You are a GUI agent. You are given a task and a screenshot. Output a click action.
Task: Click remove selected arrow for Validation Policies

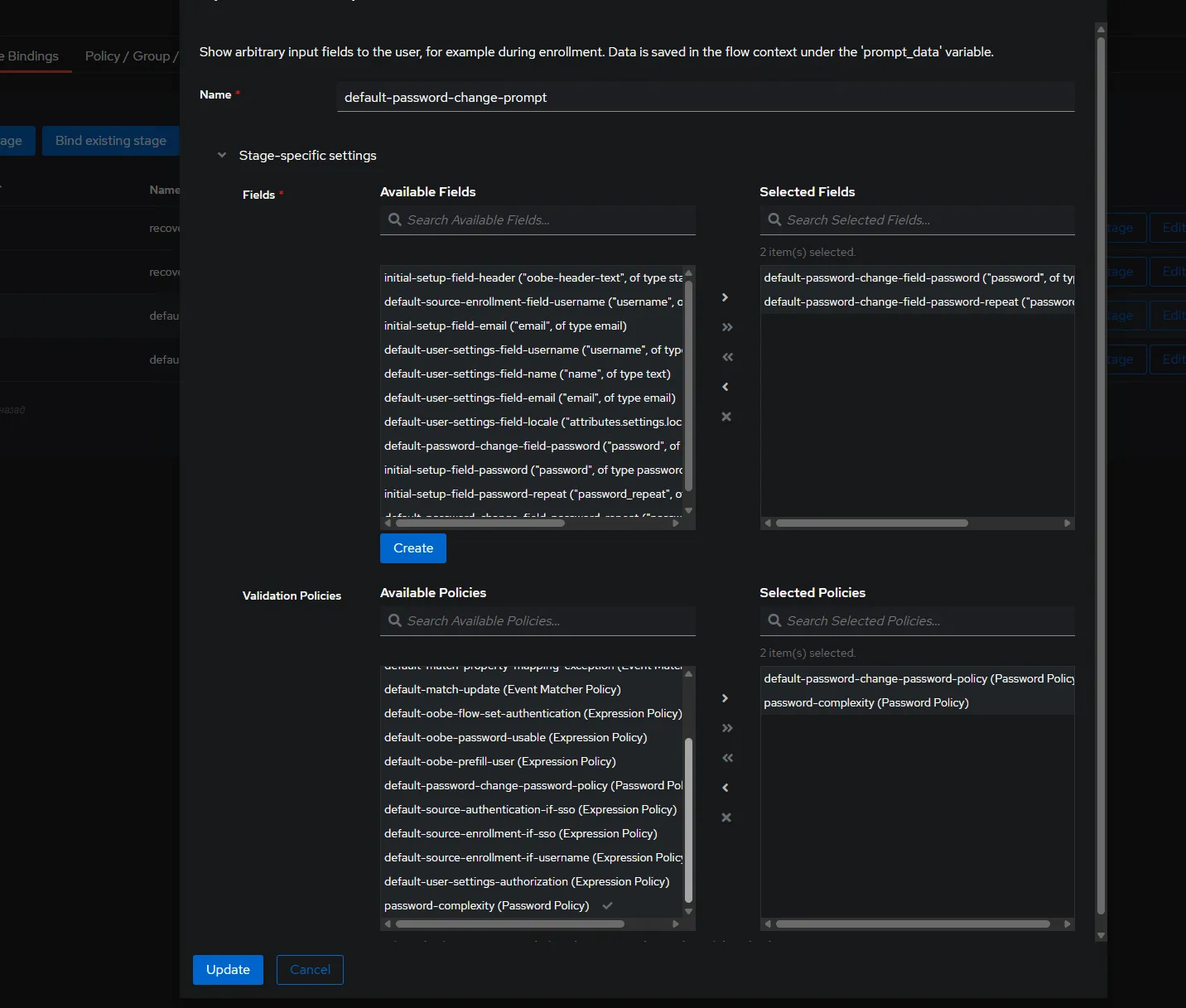pyautogui.click(x=726, y=788)
